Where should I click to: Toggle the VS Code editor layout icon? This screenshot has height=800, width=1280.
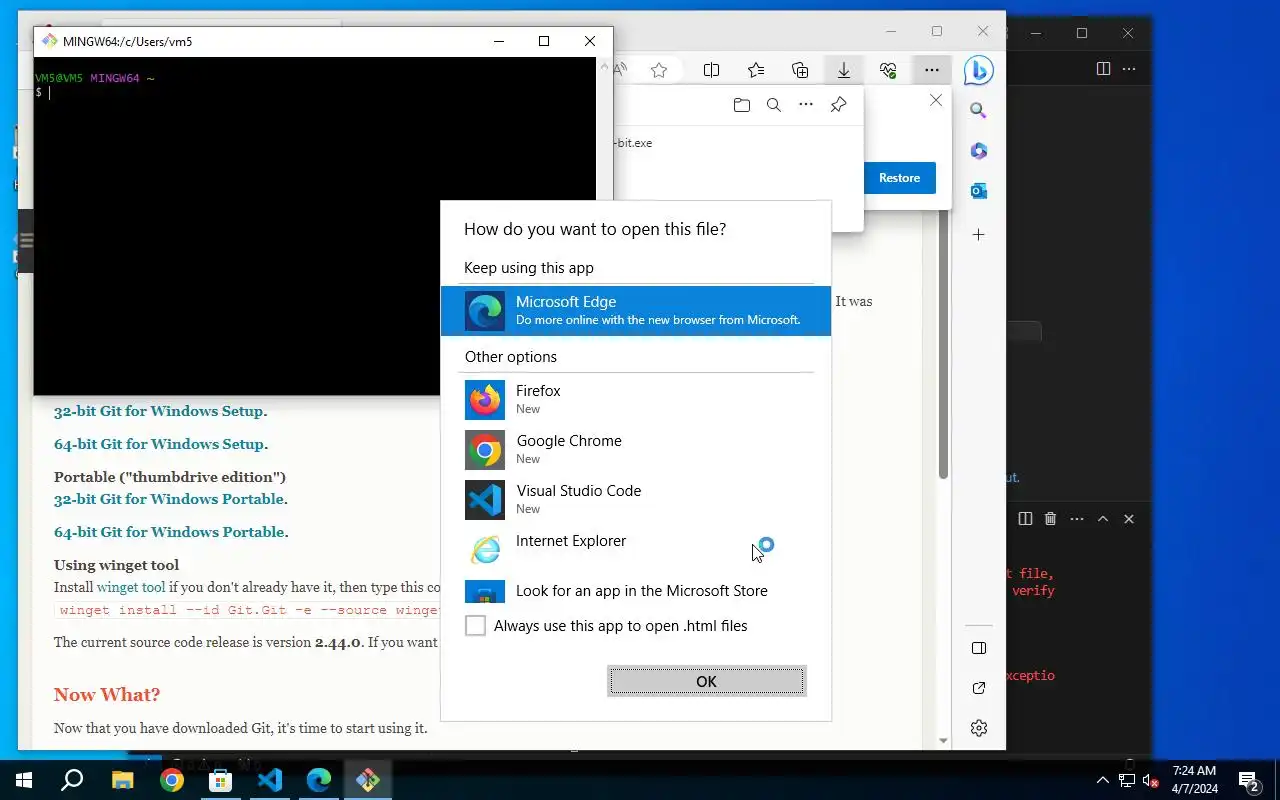pos(1103,69)
